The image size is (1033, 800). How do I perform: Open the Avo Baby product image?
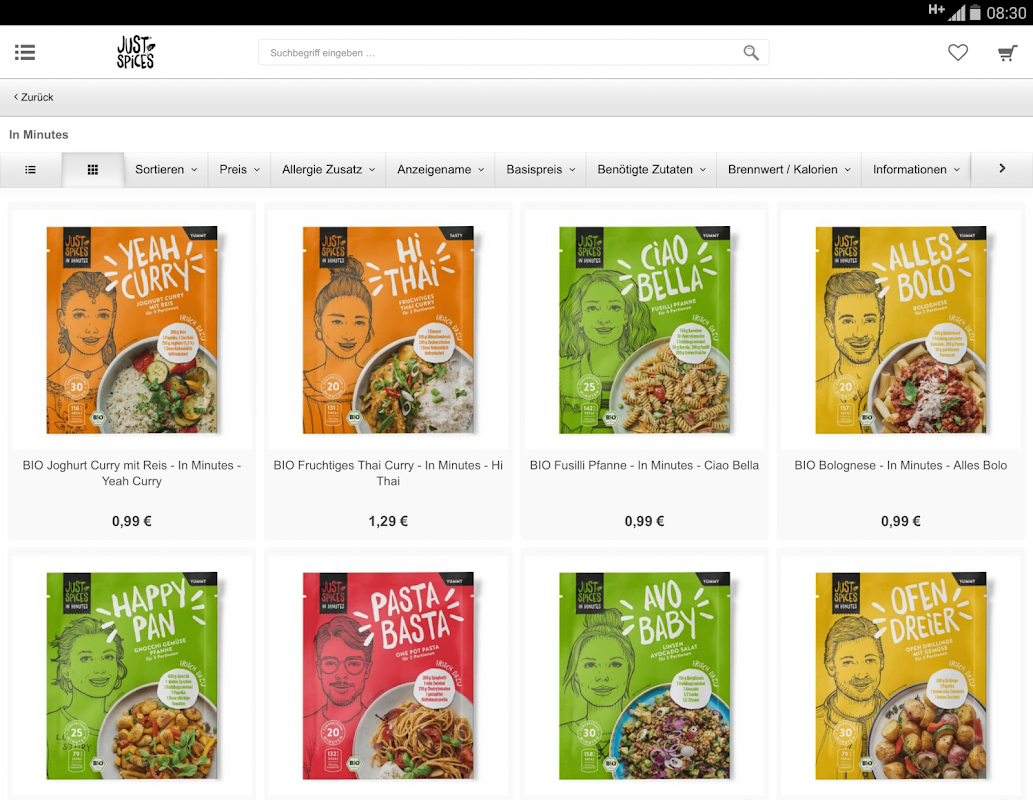(644, 675)
